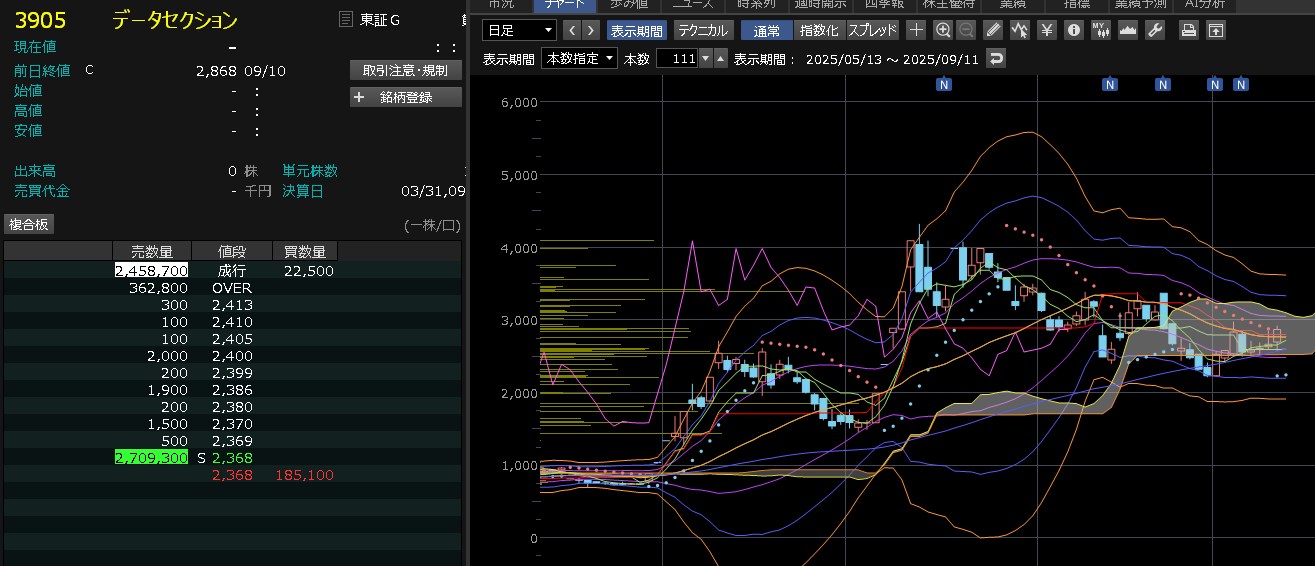Open the 歩み値 tab
The width and height of the screenshot is (1315, 566).
629,5
